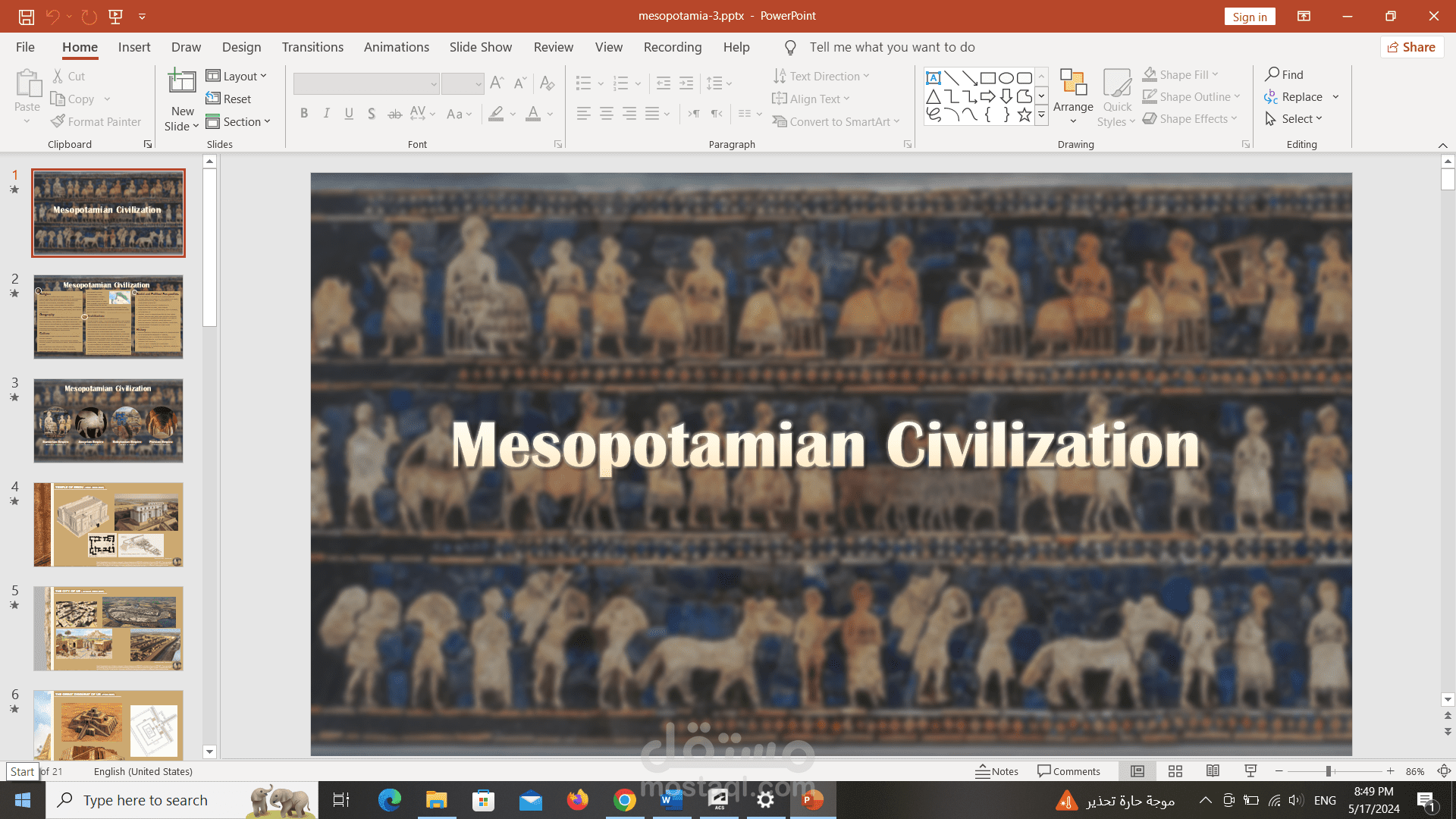Click the Cut scissors command
Viewport: 1456px width, 819px height.
(x=68, y=77)
